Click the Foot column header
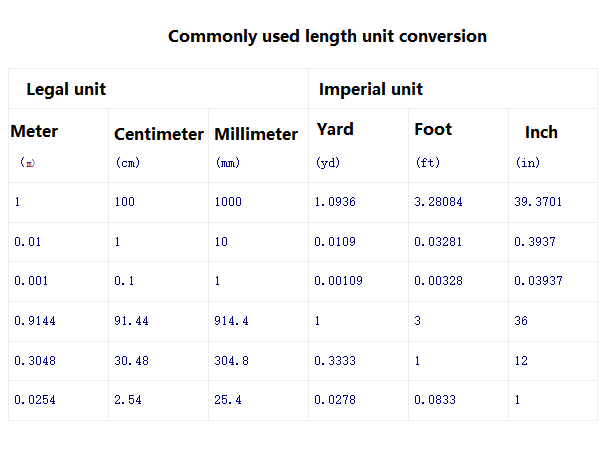Screen dimensions: 614x453 [x=433, y=129]
